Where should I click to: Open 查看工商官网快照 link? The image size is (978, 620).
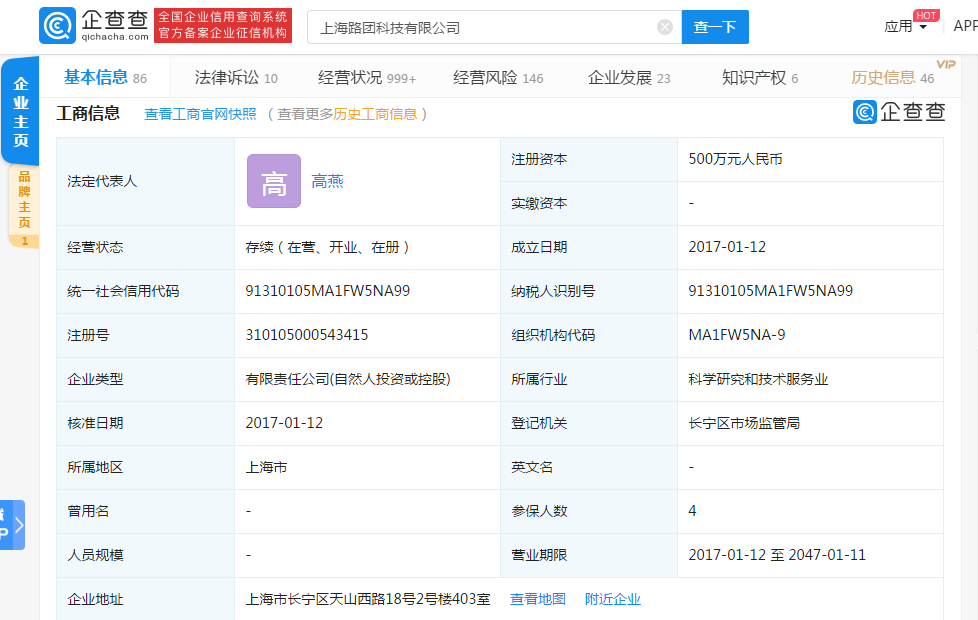point(200,114)
